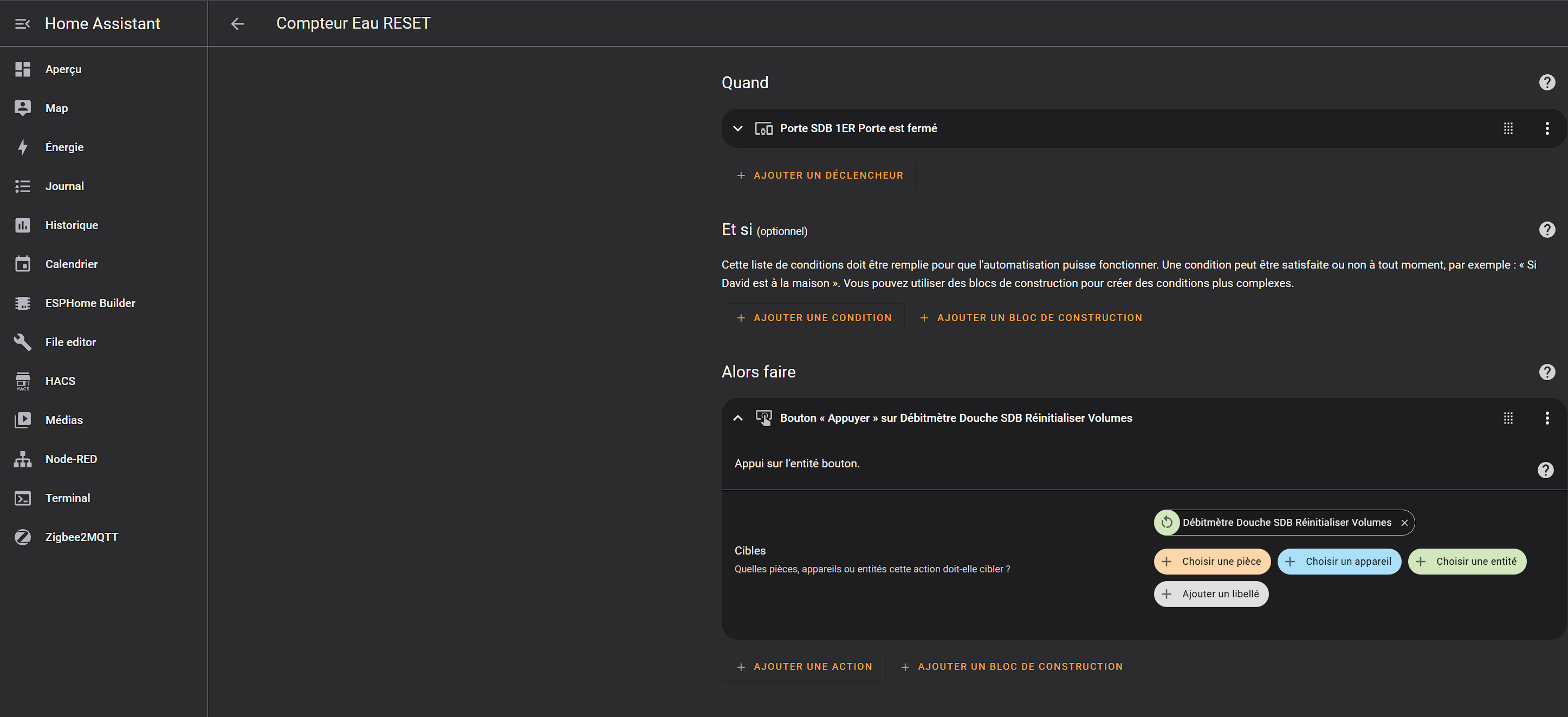Open the Journal menu item
The height and width of the screenshot is (717, 1568).
click(103, 186)
